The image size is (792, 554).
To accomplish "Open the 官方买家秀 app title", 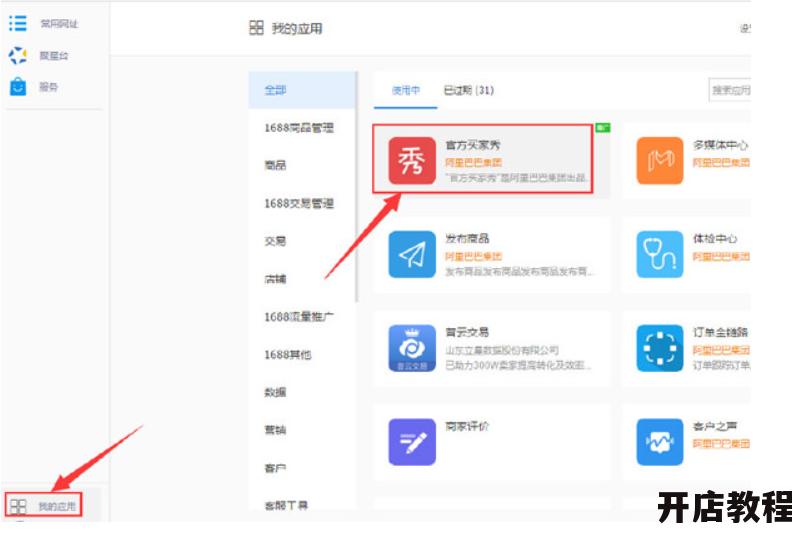I will click(x=473, y=145).
